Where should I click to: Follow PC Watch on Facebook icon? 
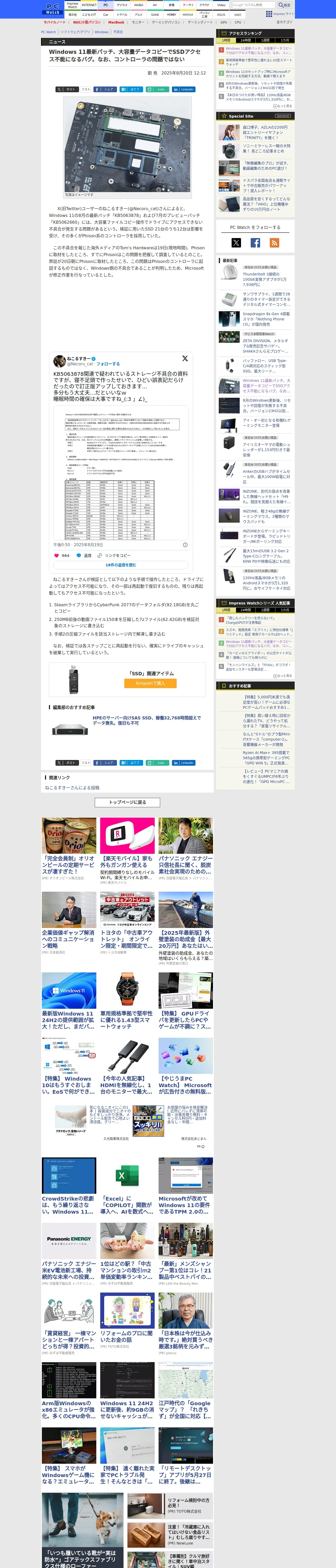tap(255, 243)
